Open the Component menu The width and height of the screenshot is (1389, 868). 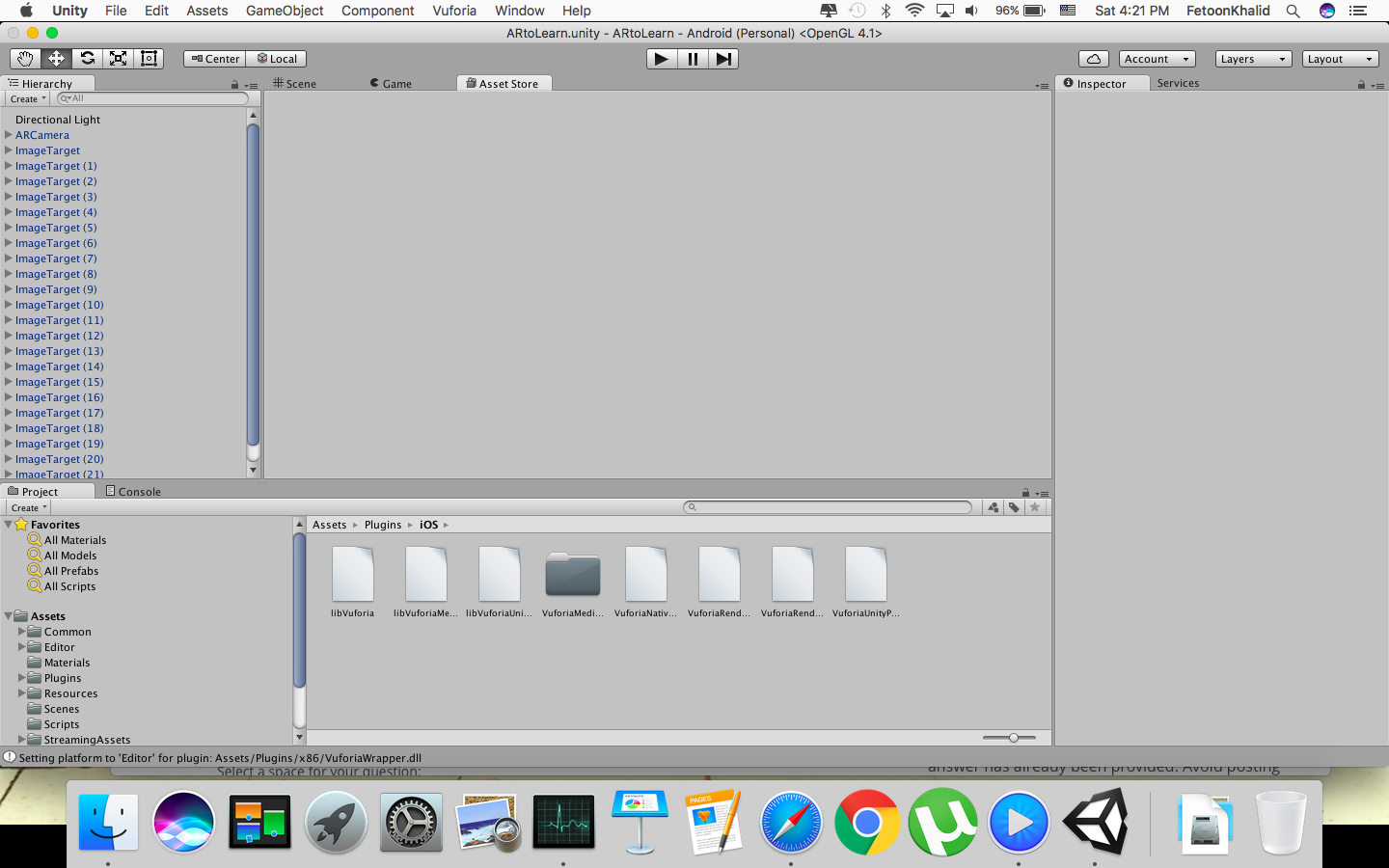[378, 11]
